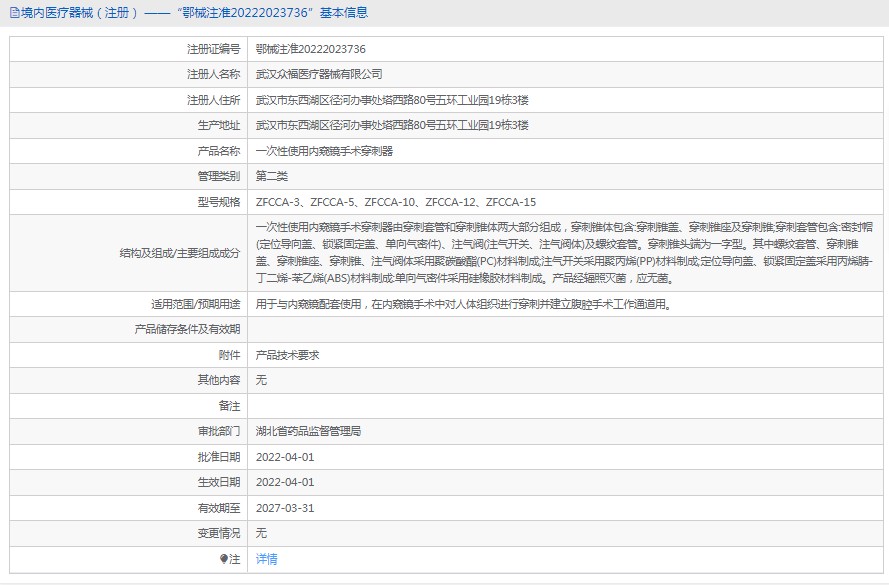Select model specs ZFCCA-3、ZFCCA-5 text
889x585 pixels.
[396, 202]
